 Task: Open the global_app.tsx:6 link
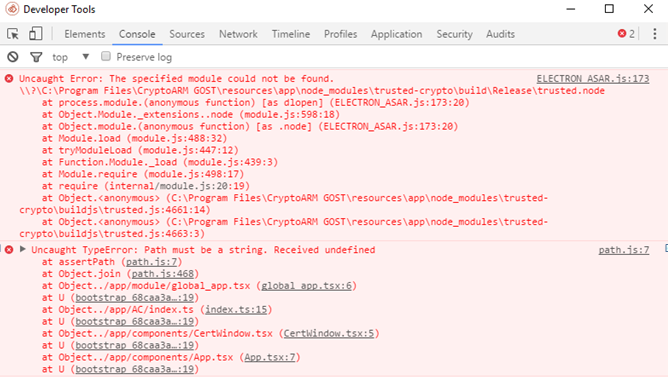coord(306,286)
